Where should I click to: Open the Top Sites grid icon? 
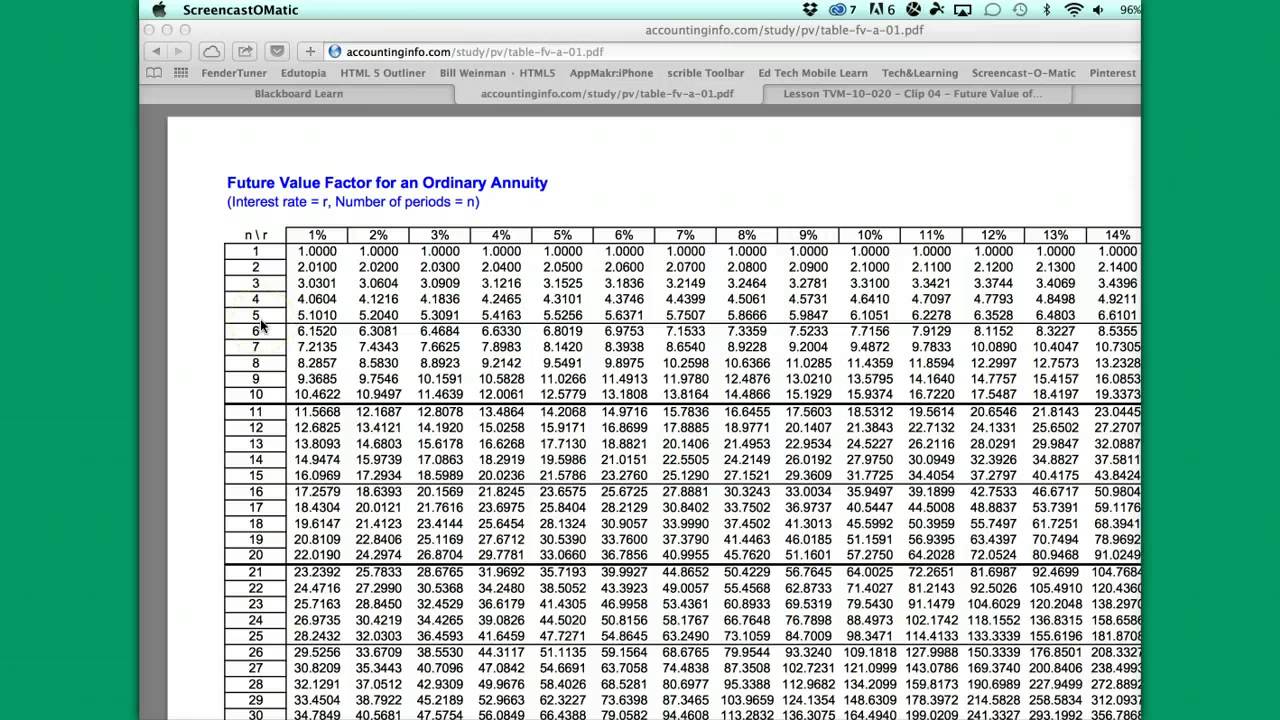tap(181, 73)
